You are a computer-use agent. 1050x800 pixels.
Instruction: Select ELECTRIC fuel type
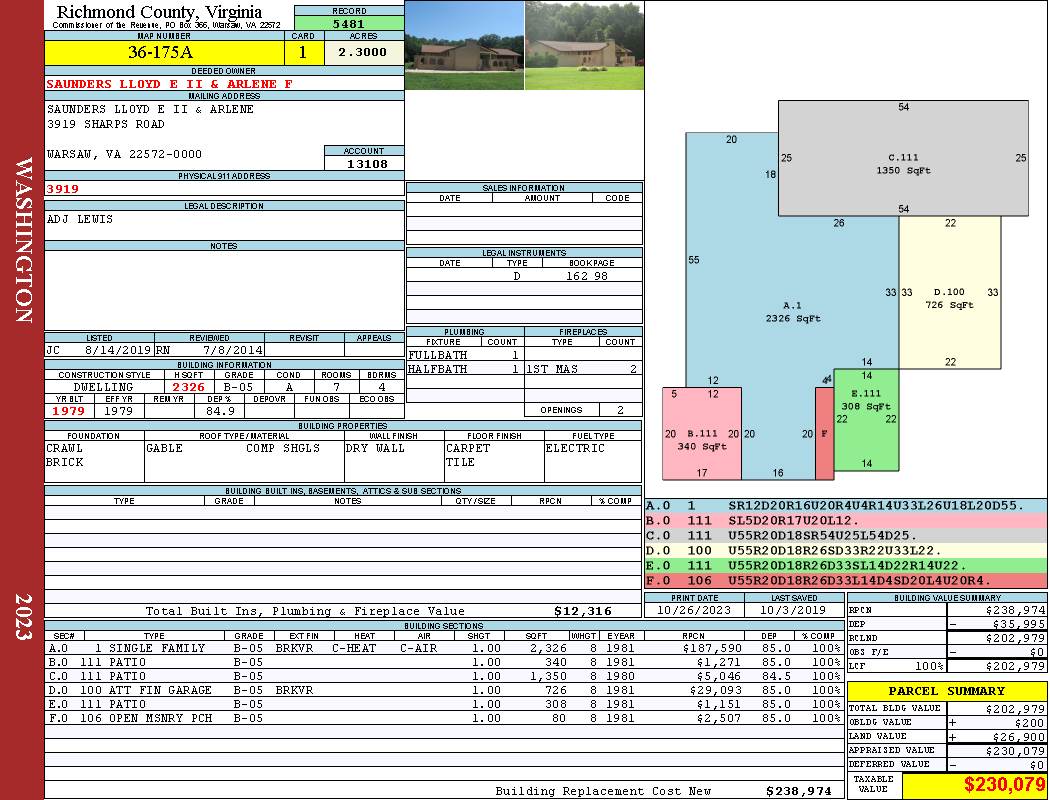[575, 448]
